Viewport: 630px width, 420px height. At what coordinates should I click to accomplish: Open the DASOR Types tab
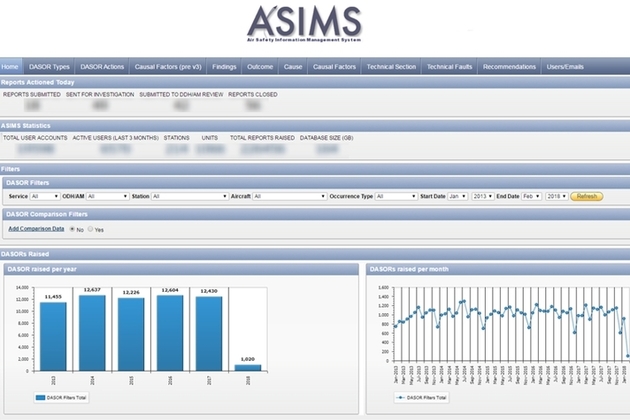49,67
